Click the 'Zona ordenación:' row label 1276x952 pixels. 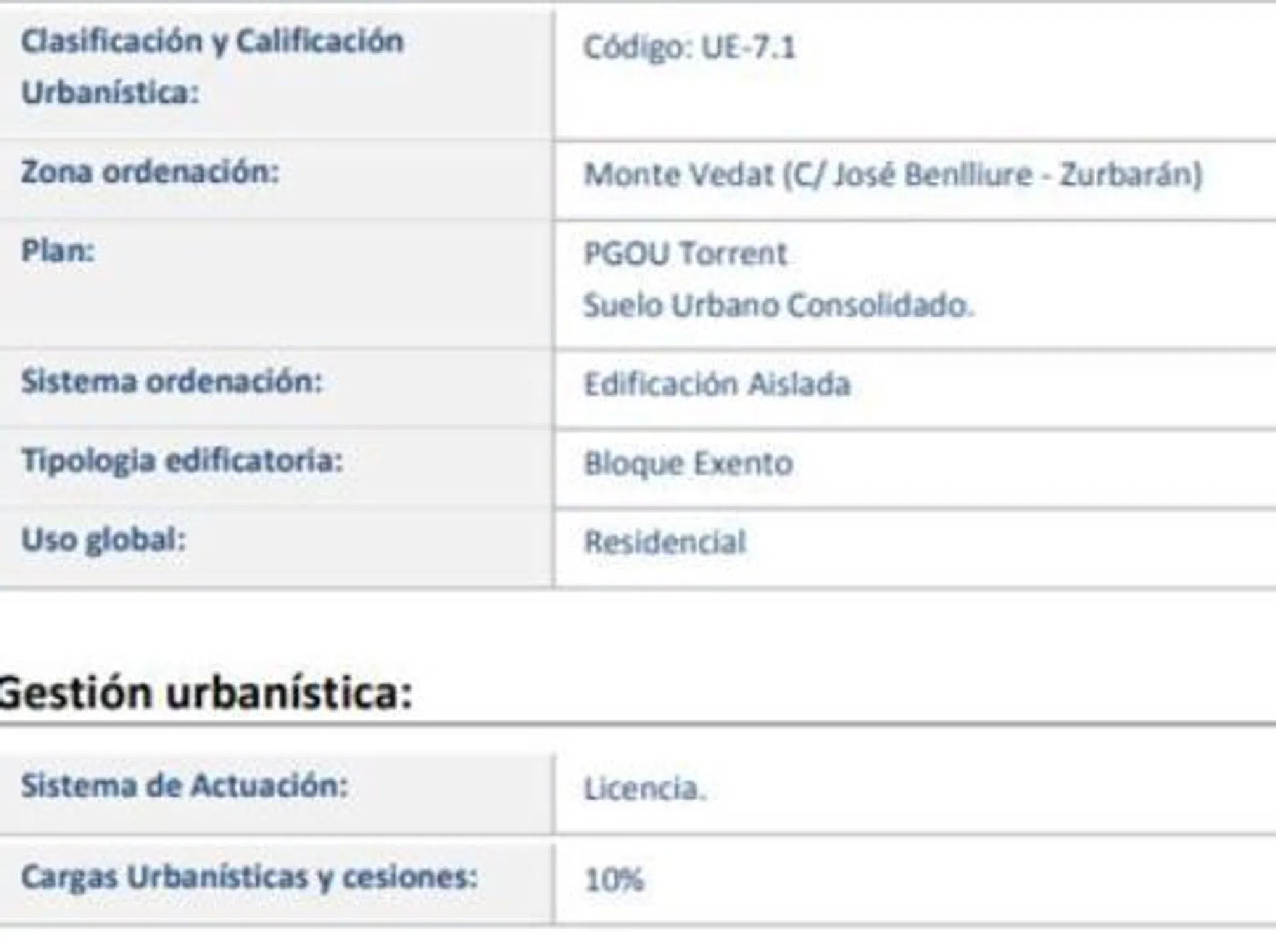[x=150, y=171]
